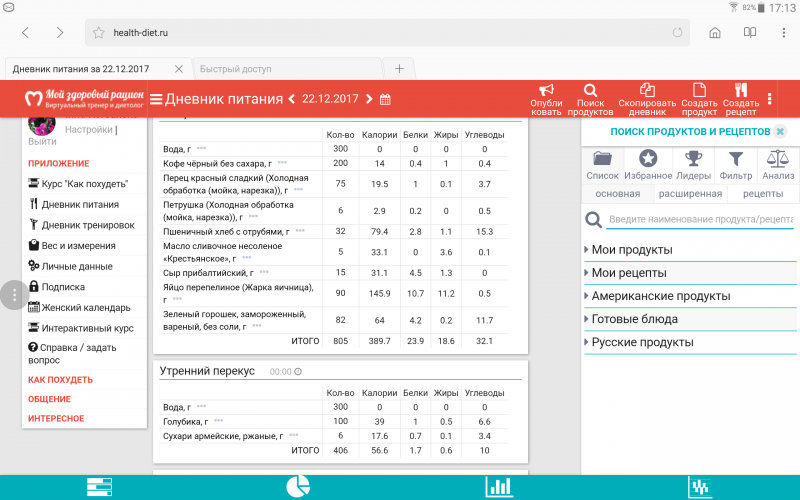Expand the Американские продукты category
800x500 pixels.
[x=660, y=296]
